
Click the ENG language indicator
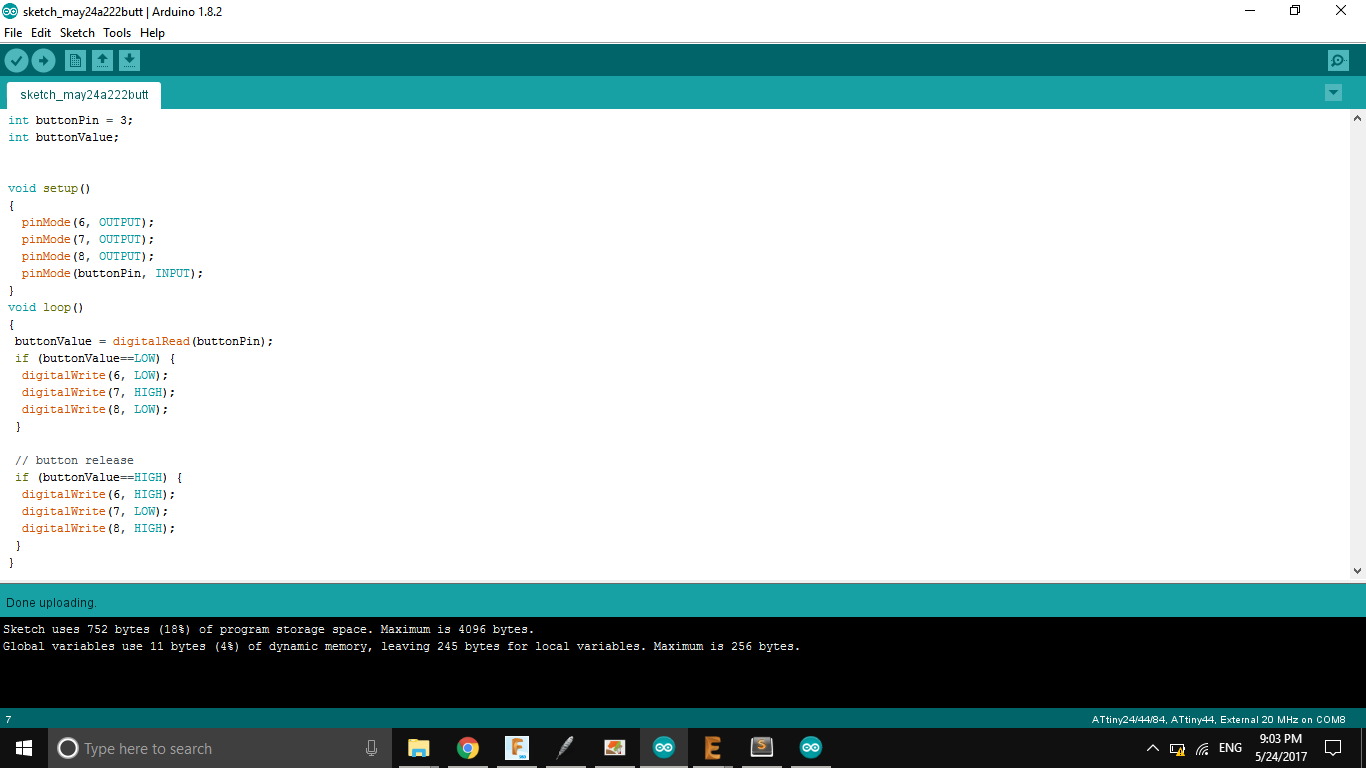1230,748
